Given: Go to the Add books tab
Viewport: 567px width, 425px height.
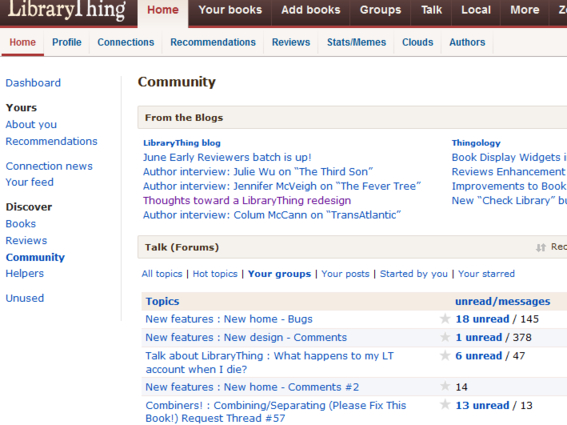Looking at the screenshot, I should 311,10.
